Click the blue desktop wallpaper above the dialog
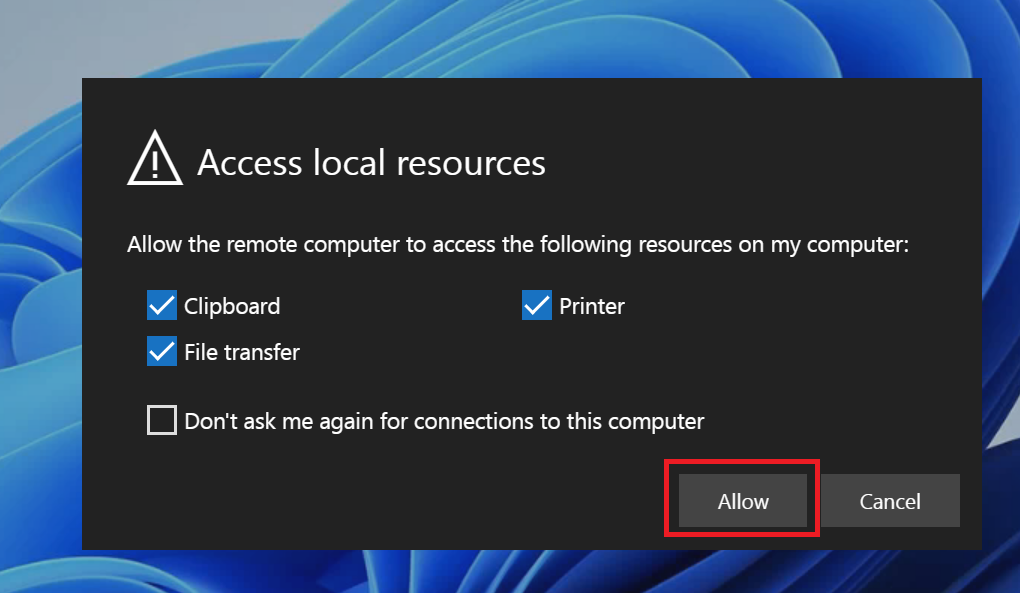The image size is (1020, 593). (520, 39)
